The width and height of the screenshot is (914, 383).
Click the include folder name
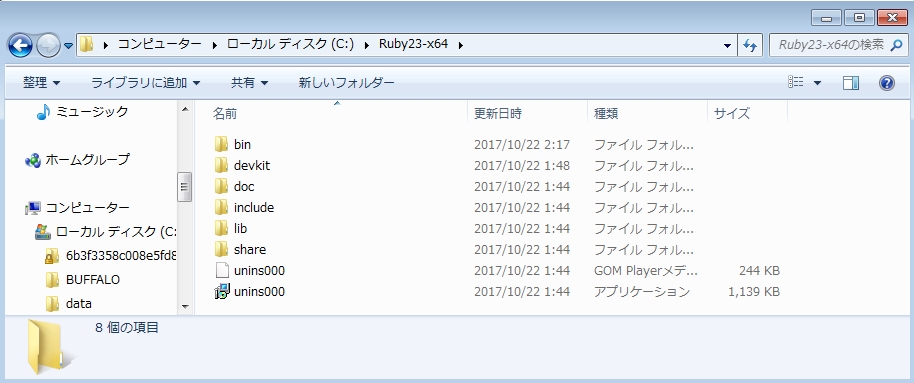pyautogui.click(x=254, y=208)
